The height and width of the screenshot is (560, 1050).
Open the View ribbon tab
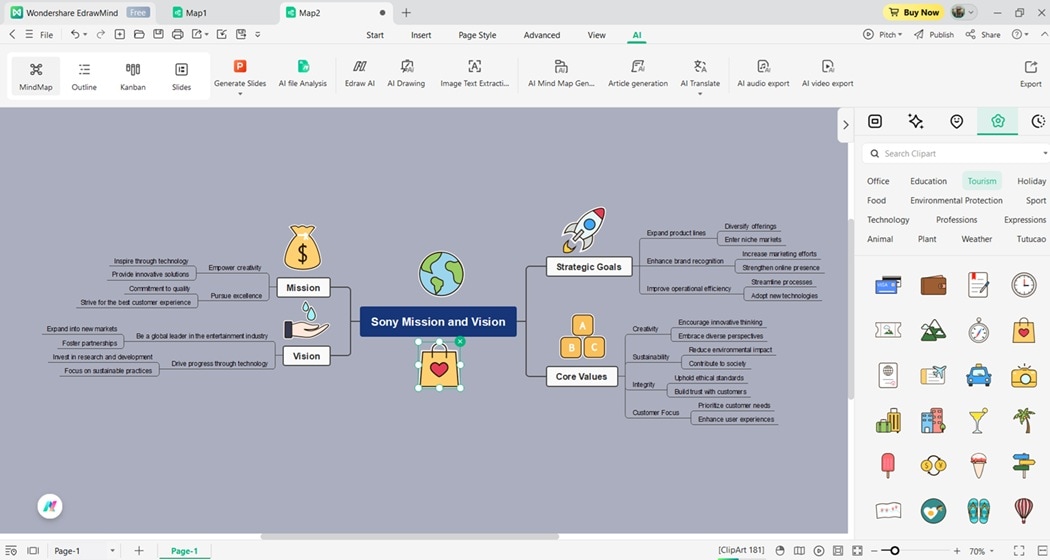click(x=597, y=35)
